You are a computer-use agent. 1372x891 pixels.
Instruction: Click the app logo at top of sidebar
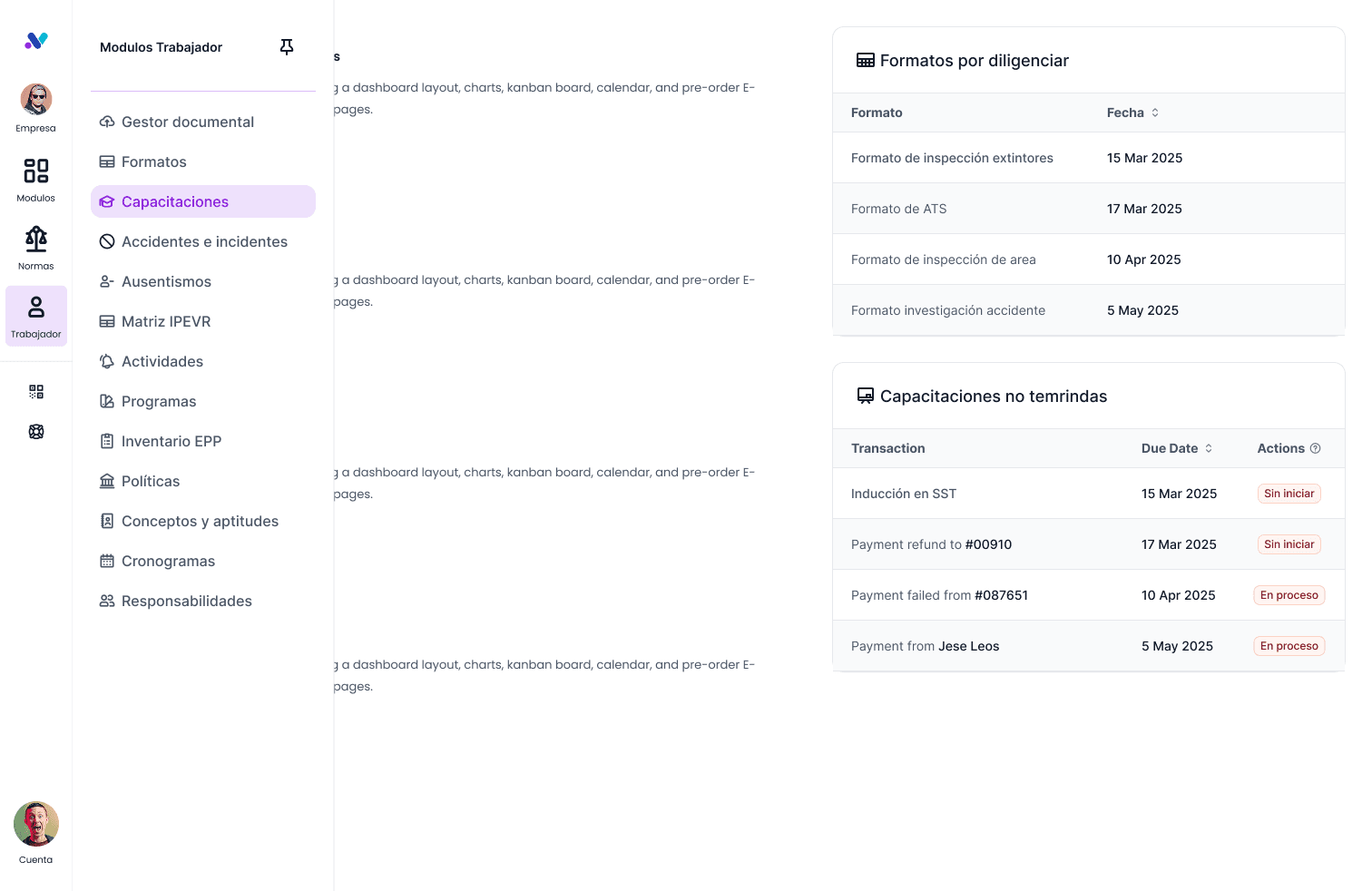[35, 40]
